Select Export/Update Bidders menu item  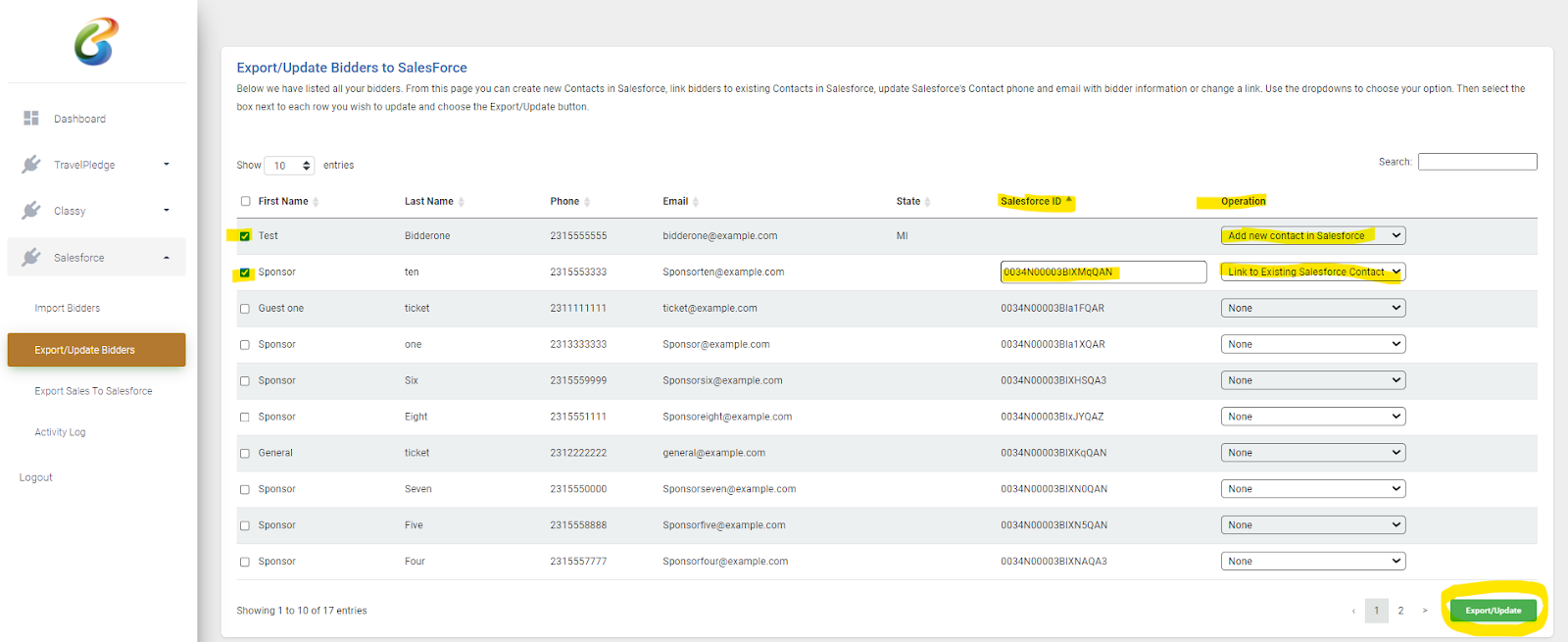[96, 350]
